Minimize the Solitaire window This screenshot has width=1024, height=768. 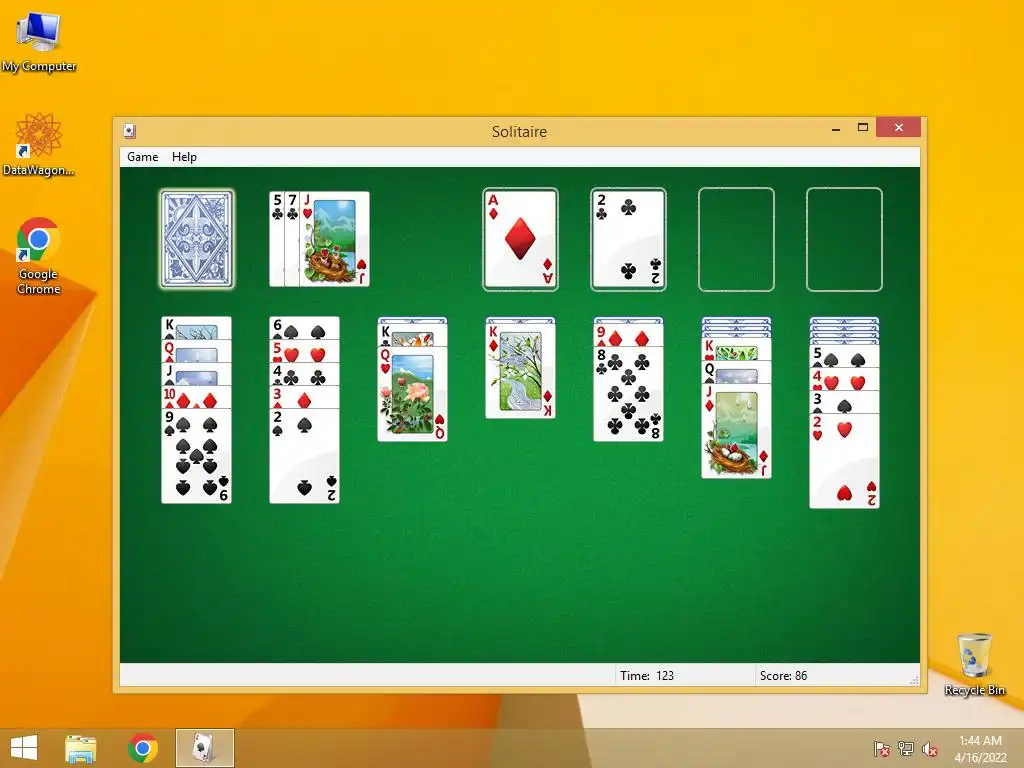click(836, 128)
